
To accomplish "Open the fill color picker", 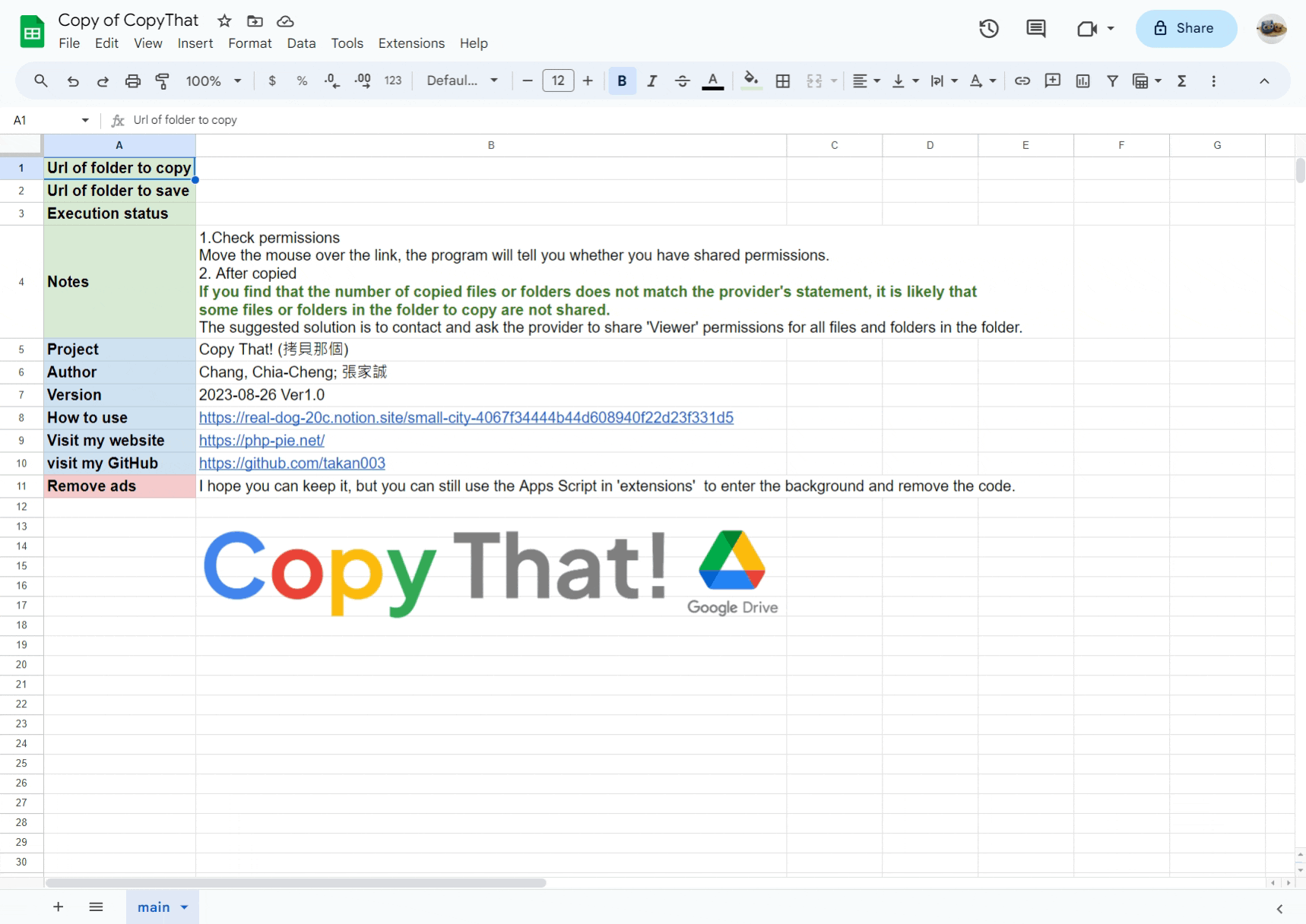I will click(x=751, y=81).
